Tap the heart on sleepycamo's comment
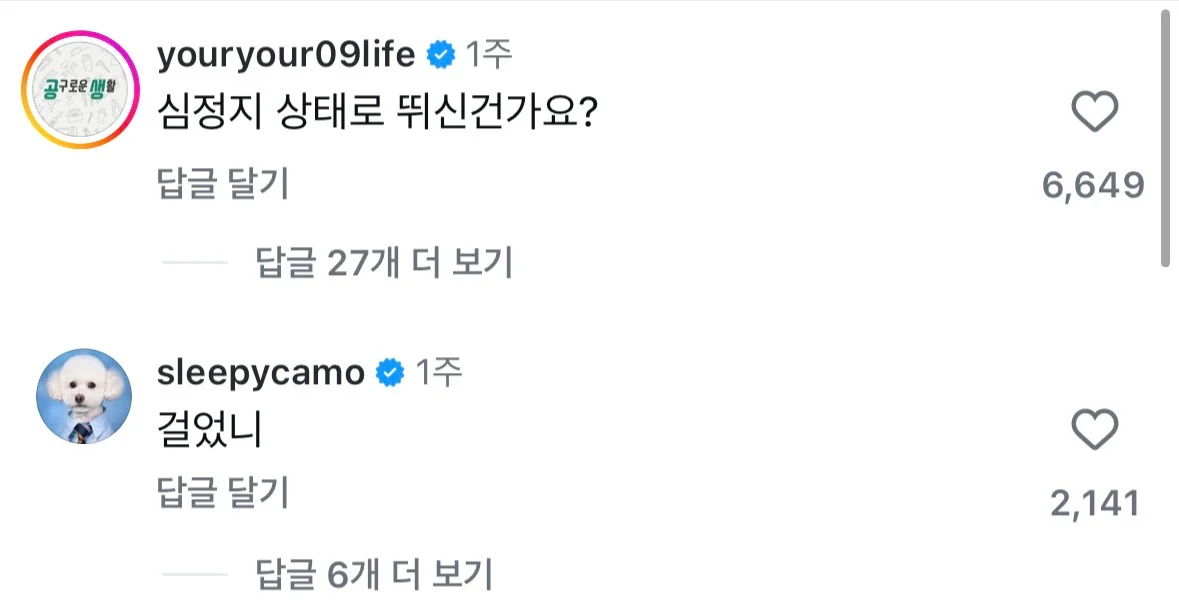Screen dimensions: 1179x616 (x=1094, y=431)
